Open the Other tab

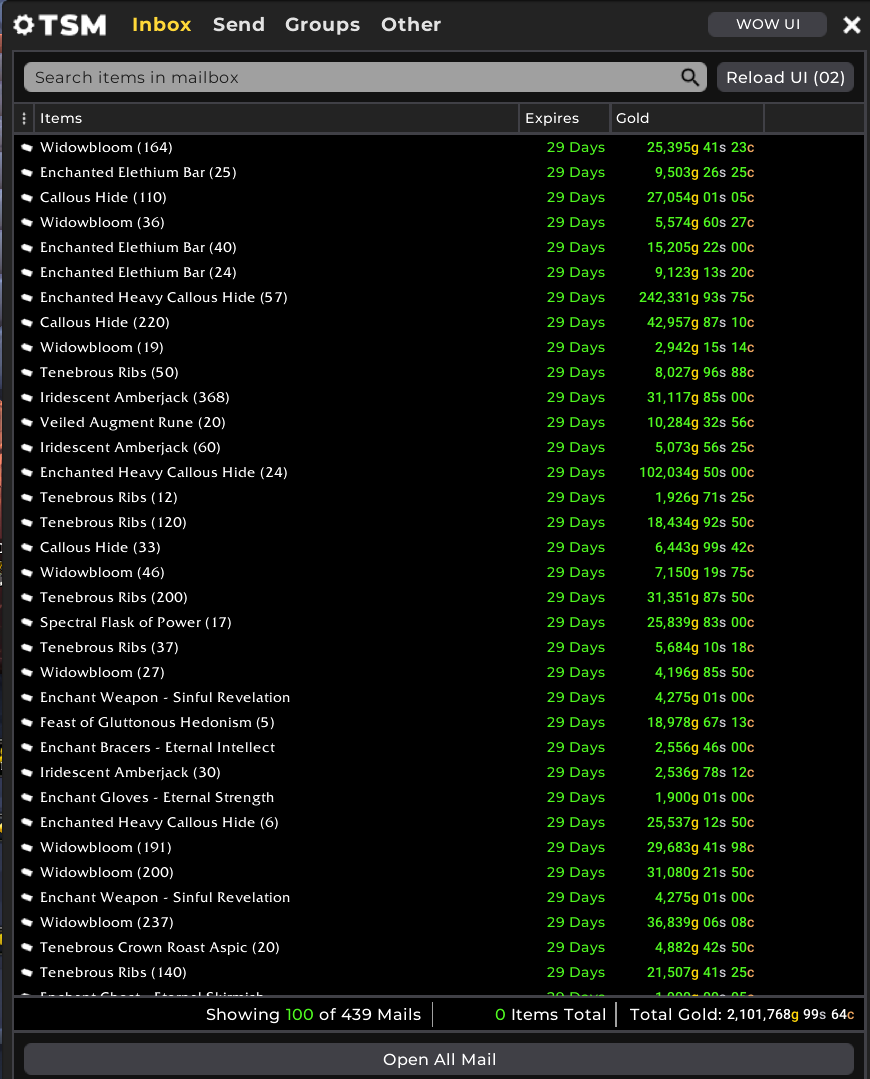point(411,25)
